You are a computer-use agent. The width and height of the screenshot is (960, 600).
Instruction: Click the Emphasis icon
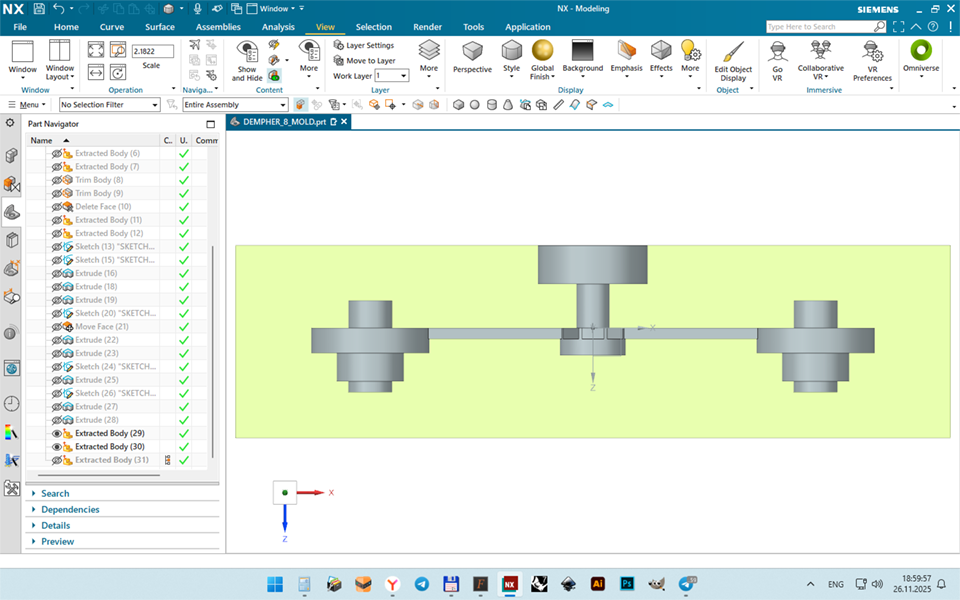[626, 51]
